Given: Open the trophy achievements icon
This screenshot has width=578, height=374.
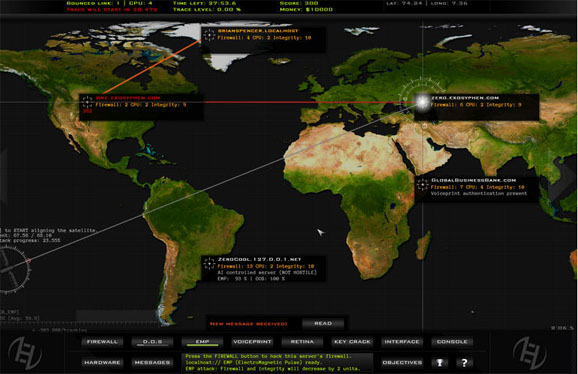Looking at the screenshot, I should [x=439, y=363].
